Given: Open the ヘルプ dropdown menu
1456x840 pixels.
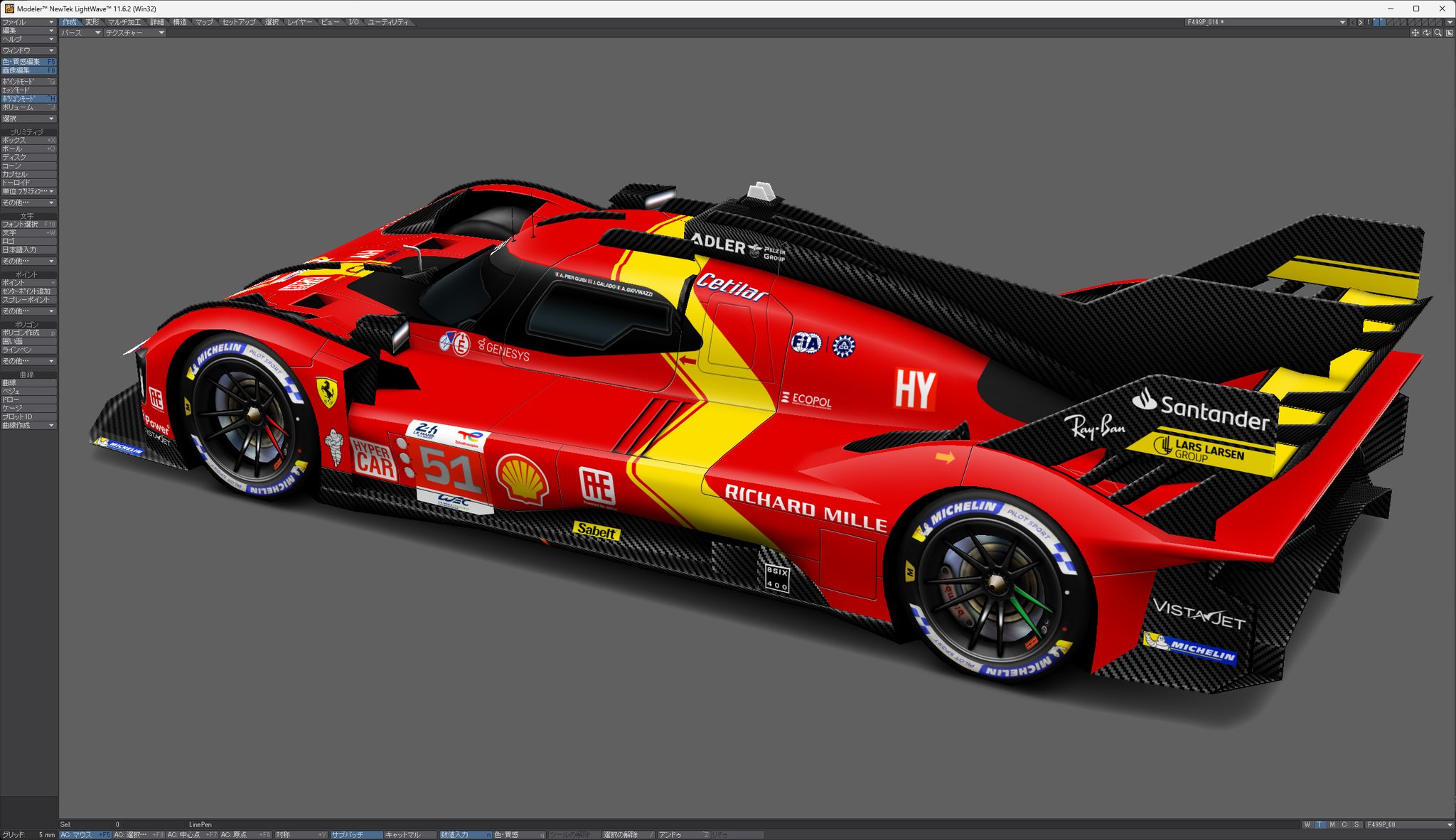Looking at the screenshot, I should tap(28, 39).
